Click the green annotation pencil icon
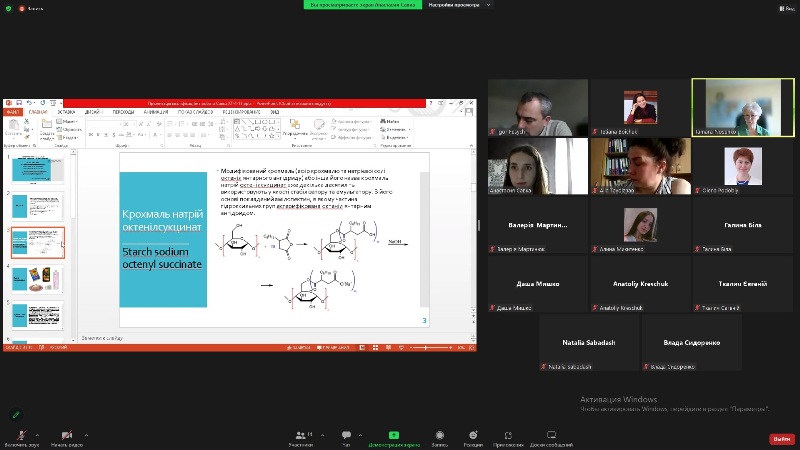 click(x=16, y=415)
